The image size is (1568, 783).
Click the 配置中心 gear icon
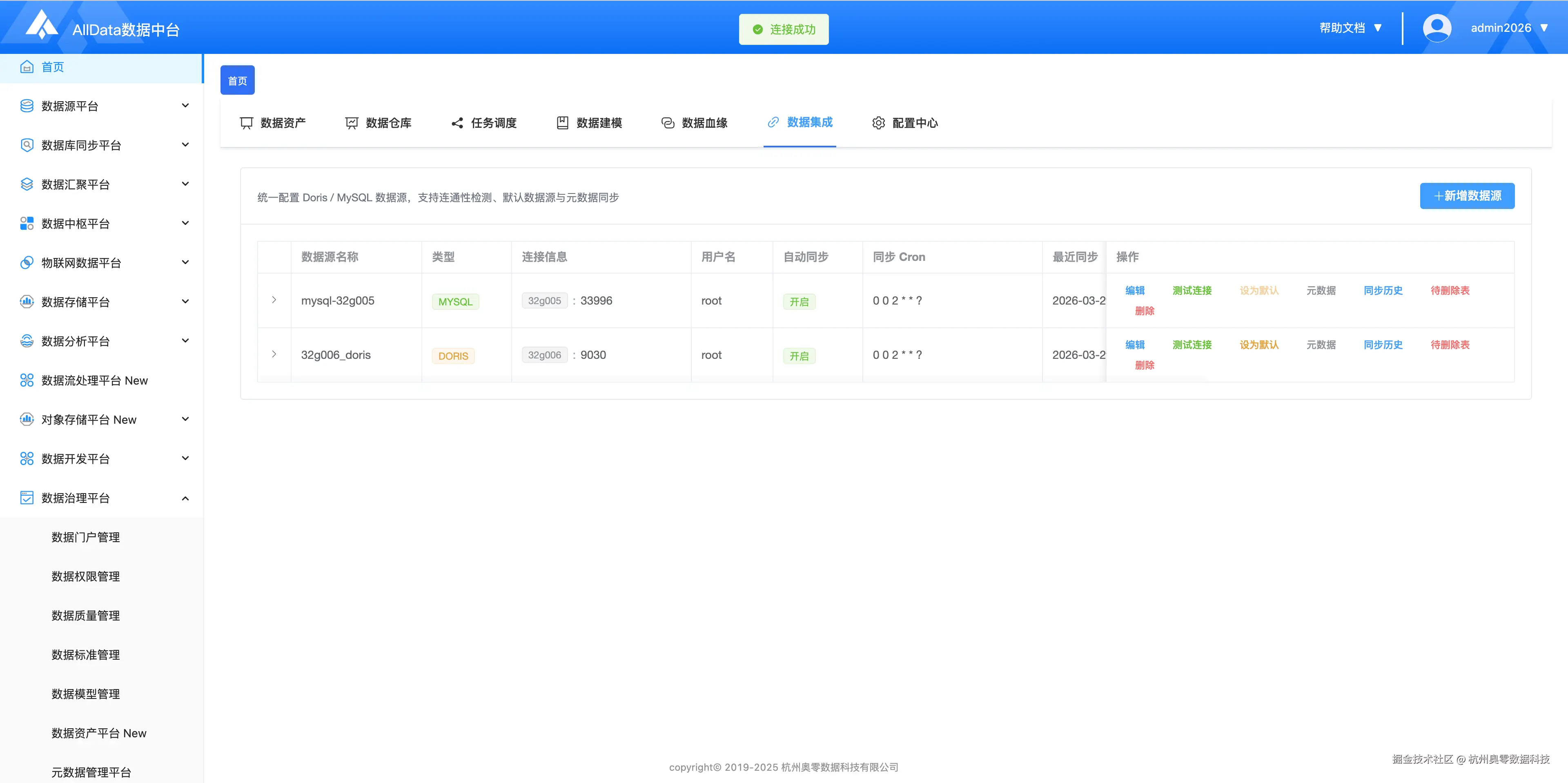click(878, 123)
